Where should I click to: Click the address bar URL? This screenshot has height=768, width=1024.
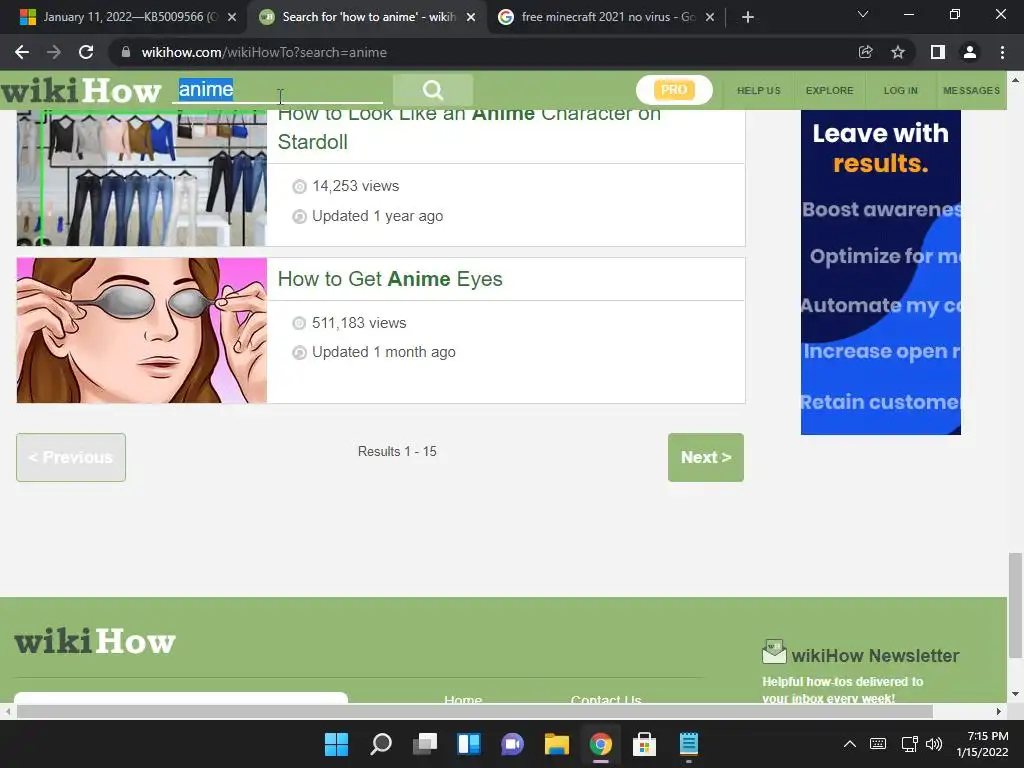coord(264,52)
